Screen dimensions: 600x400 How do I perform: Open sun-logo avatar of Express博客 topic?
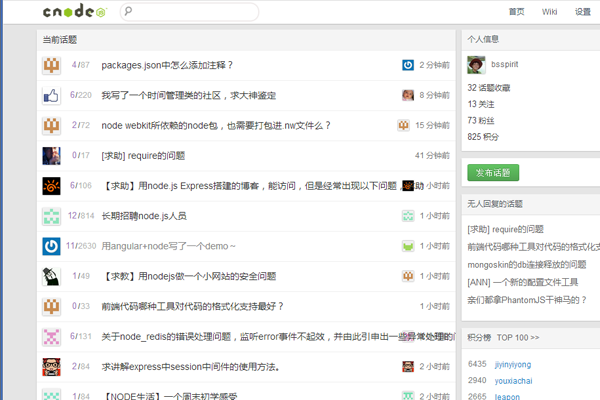(51, 186)
